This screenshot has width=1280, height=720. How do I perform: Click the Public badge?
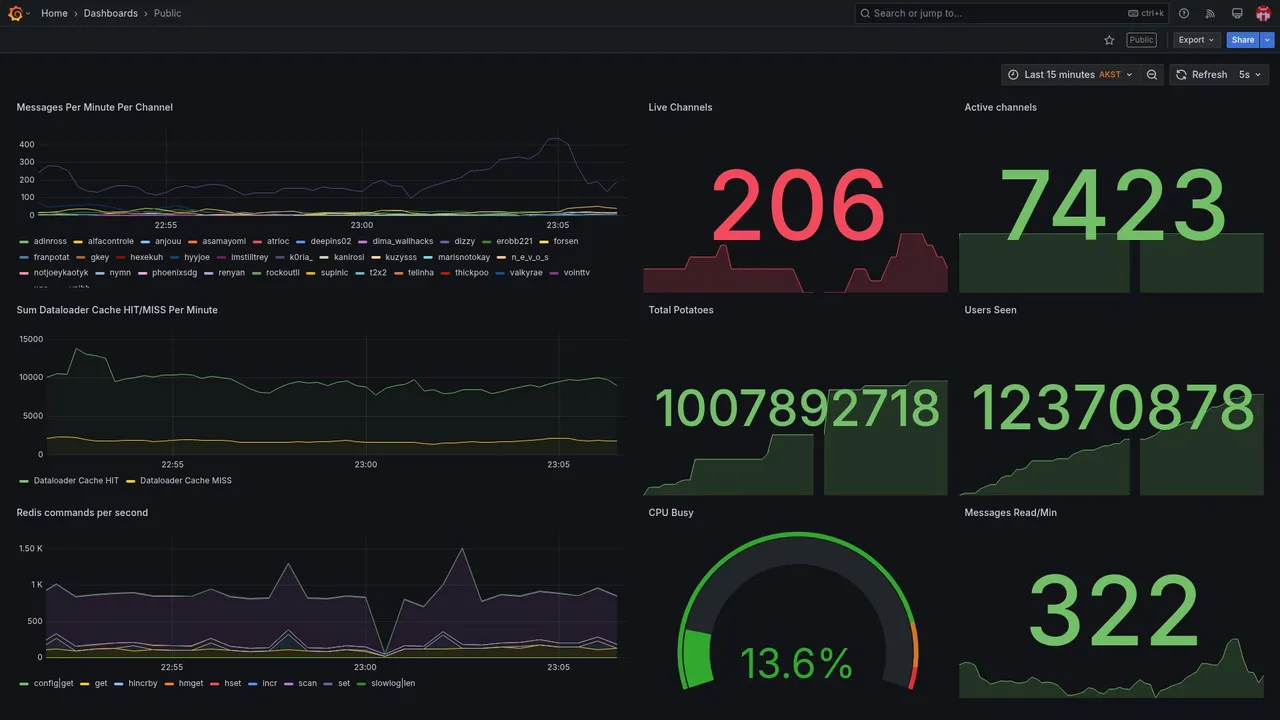click(1141, 40)
